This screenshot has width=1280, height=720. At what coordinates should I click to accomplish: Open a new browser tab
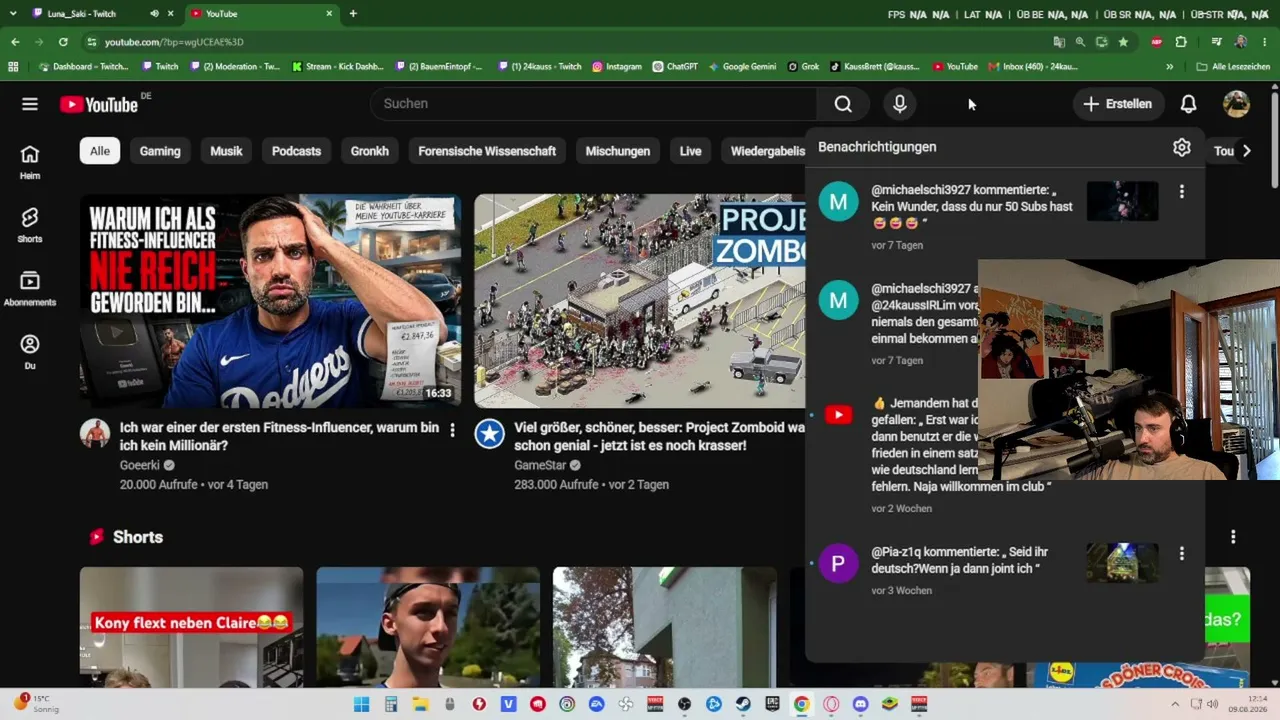[x=353, y=14]
